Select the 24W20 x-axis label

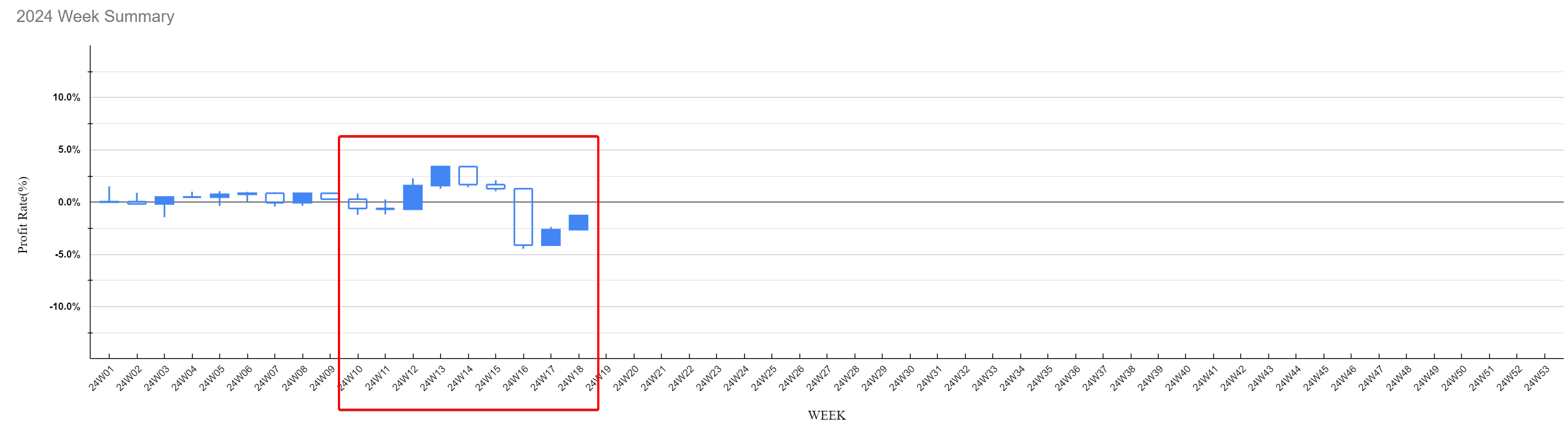click(626, 378)
